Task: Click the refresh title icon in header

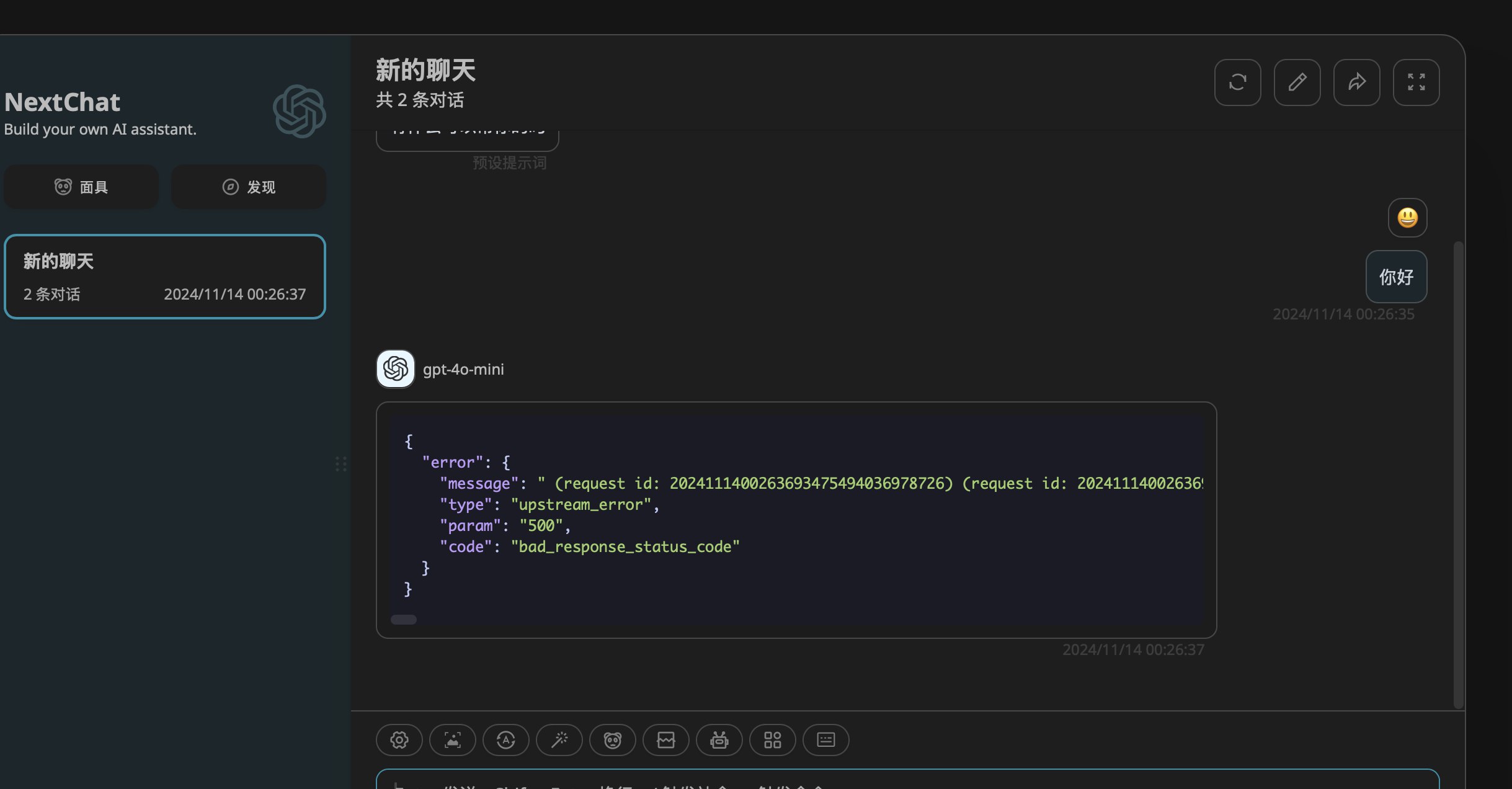Action: [1237, 82]
